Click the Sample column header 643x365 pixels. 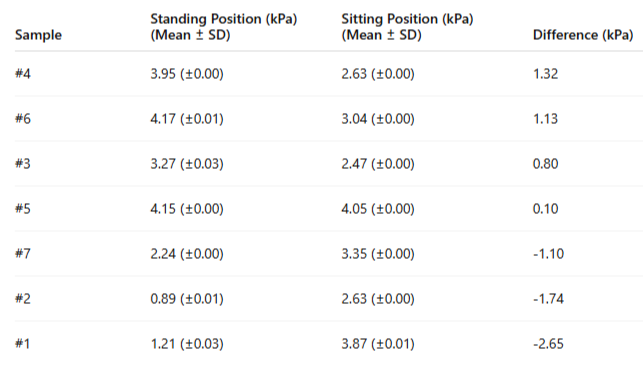click(x=38, y=35)
